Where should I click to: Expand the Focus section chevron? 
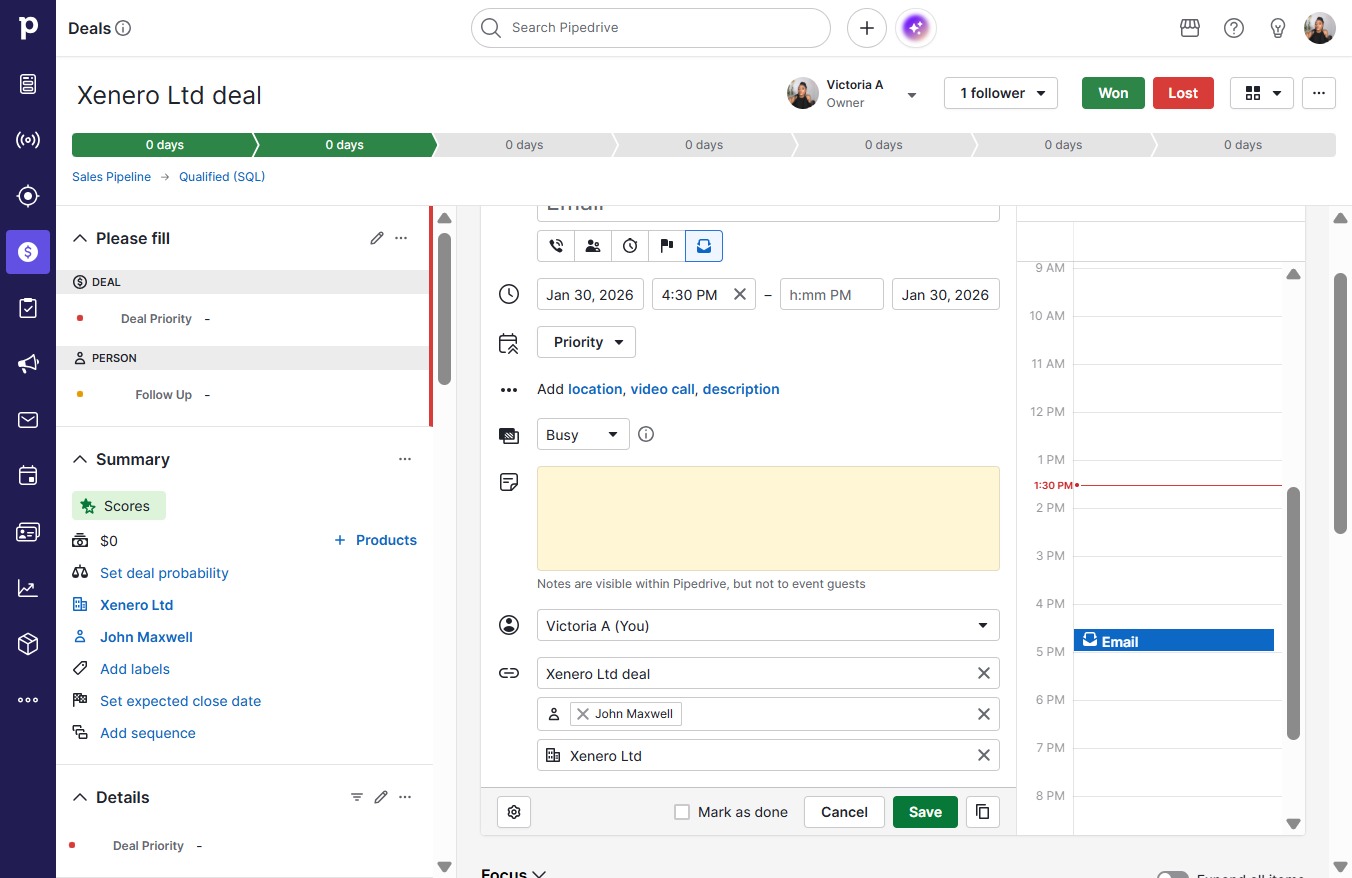tap(539, 873)
